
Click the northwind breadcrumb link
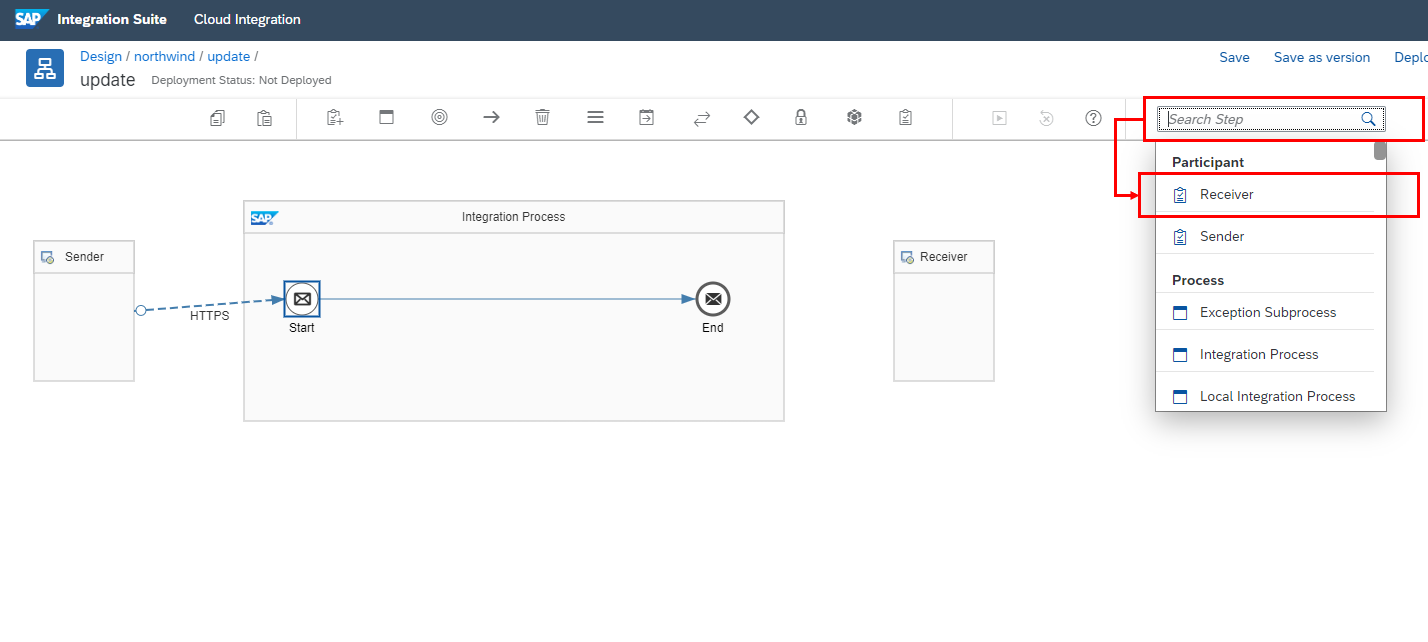pos(164,56)
